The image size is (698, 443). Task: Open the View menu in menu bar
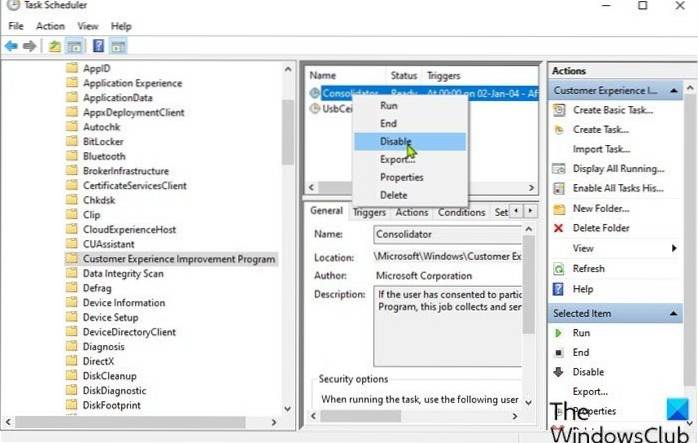coord(88,26)
